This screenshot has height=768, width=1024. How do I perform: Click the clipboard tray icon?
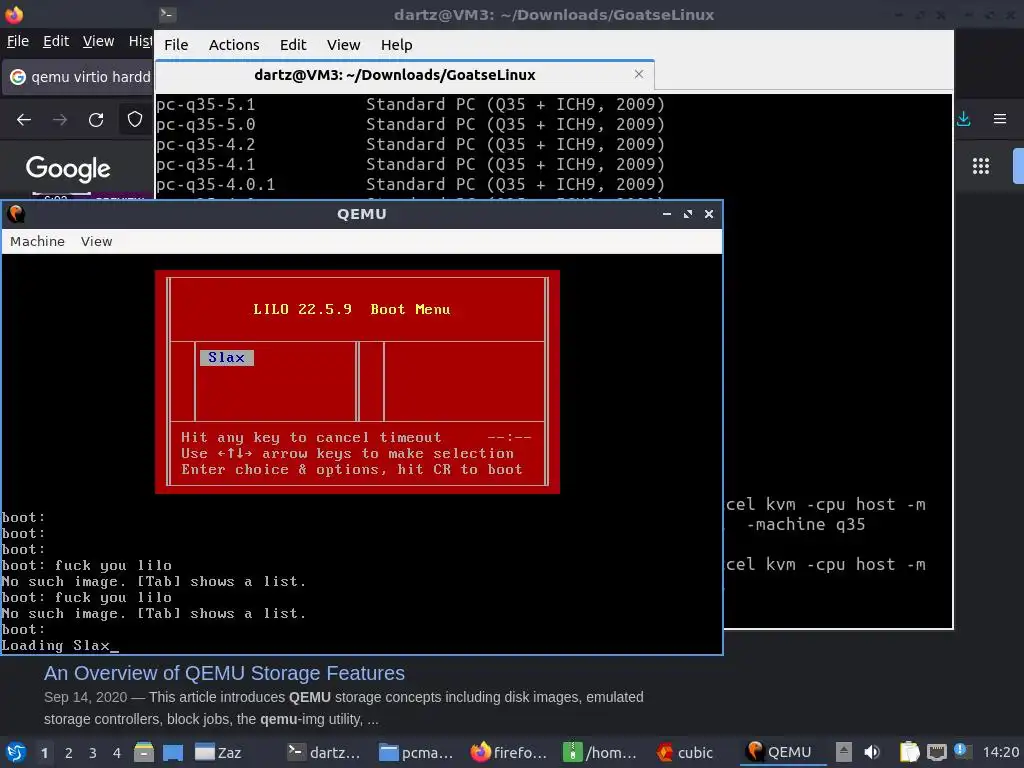[908, 752]
